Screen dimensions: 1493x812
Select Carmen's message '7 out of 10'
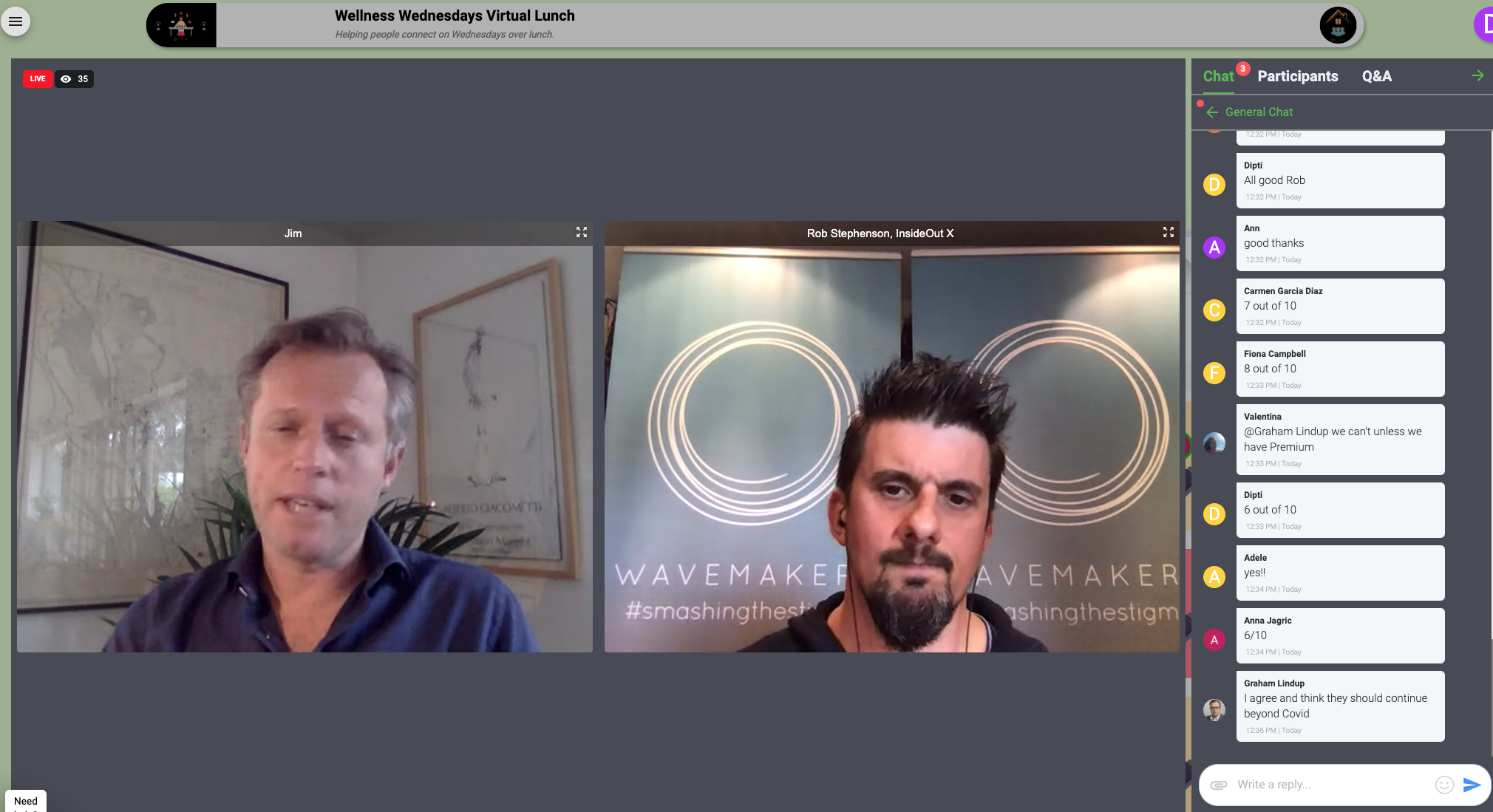[1340, 306]
